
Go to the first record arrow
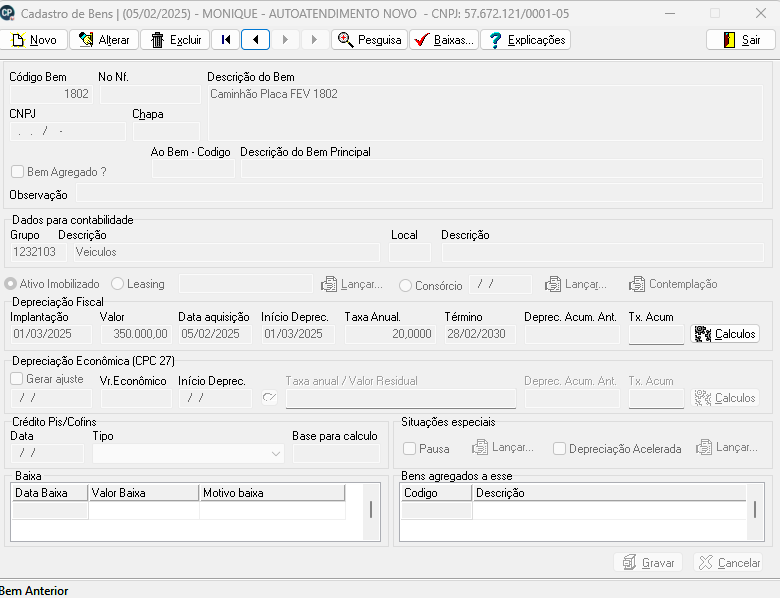pos(226,40)
